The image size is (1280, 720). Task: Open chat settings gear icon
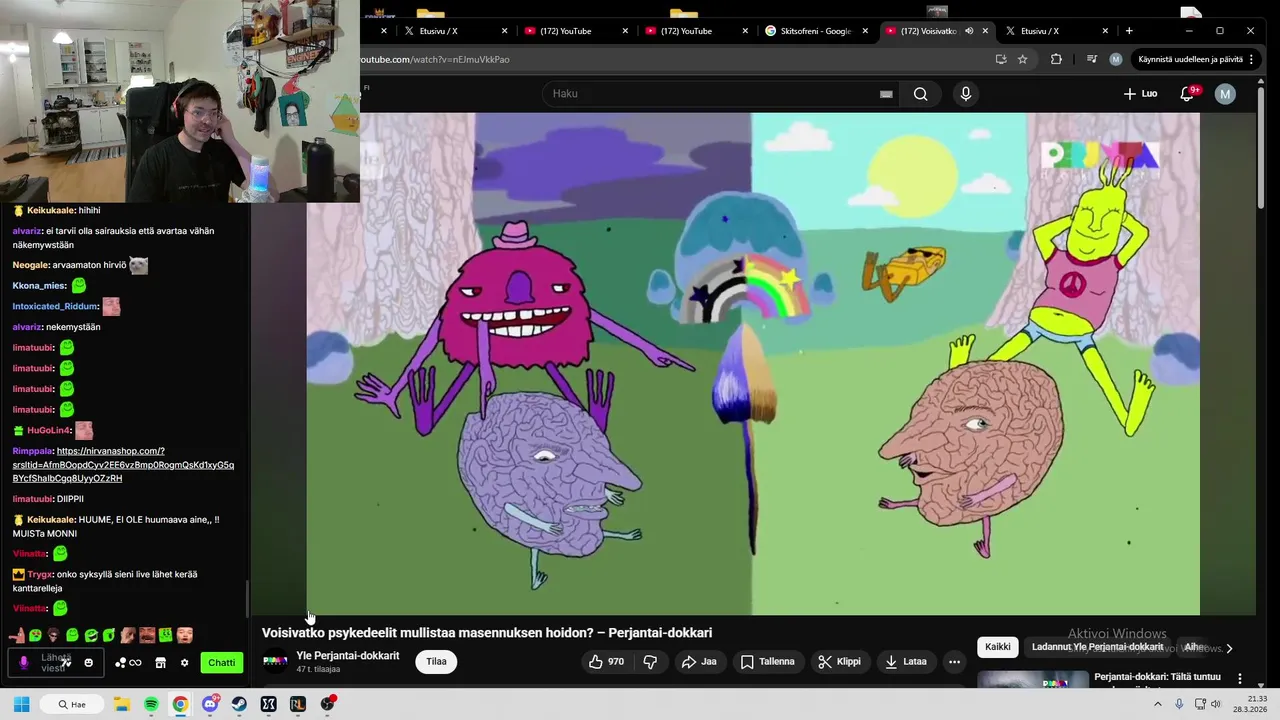pos(184,663)
